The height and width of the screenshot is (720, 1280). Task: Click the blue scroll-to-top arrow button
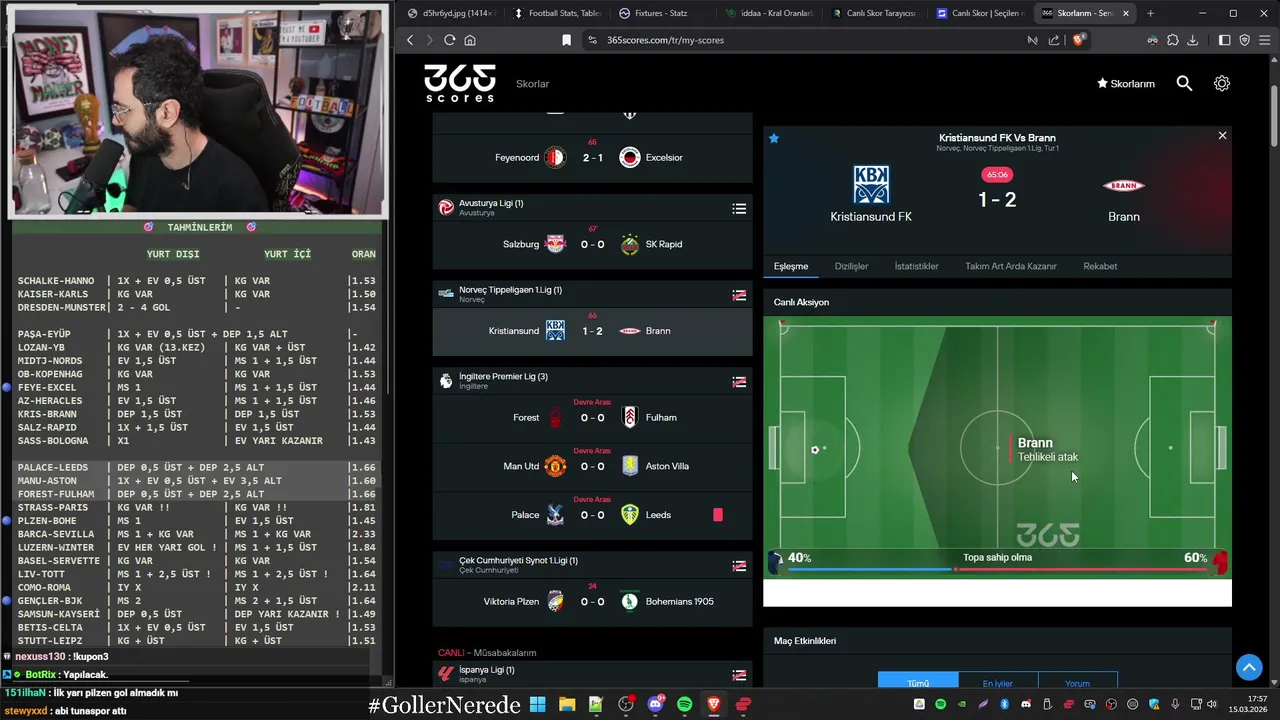point(1249,667)
